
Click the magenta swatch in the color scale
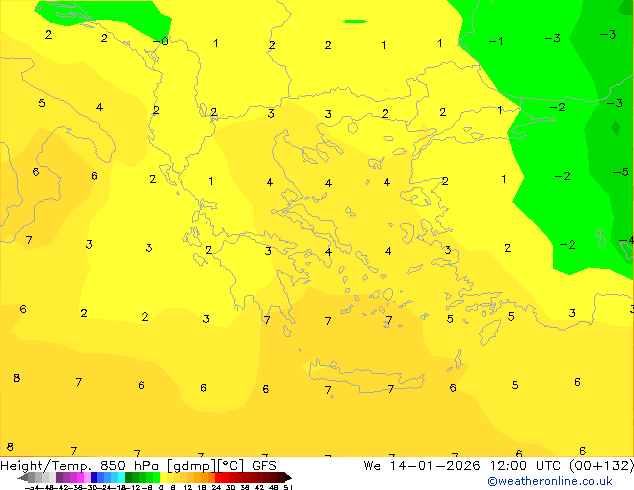pos(80,477)
